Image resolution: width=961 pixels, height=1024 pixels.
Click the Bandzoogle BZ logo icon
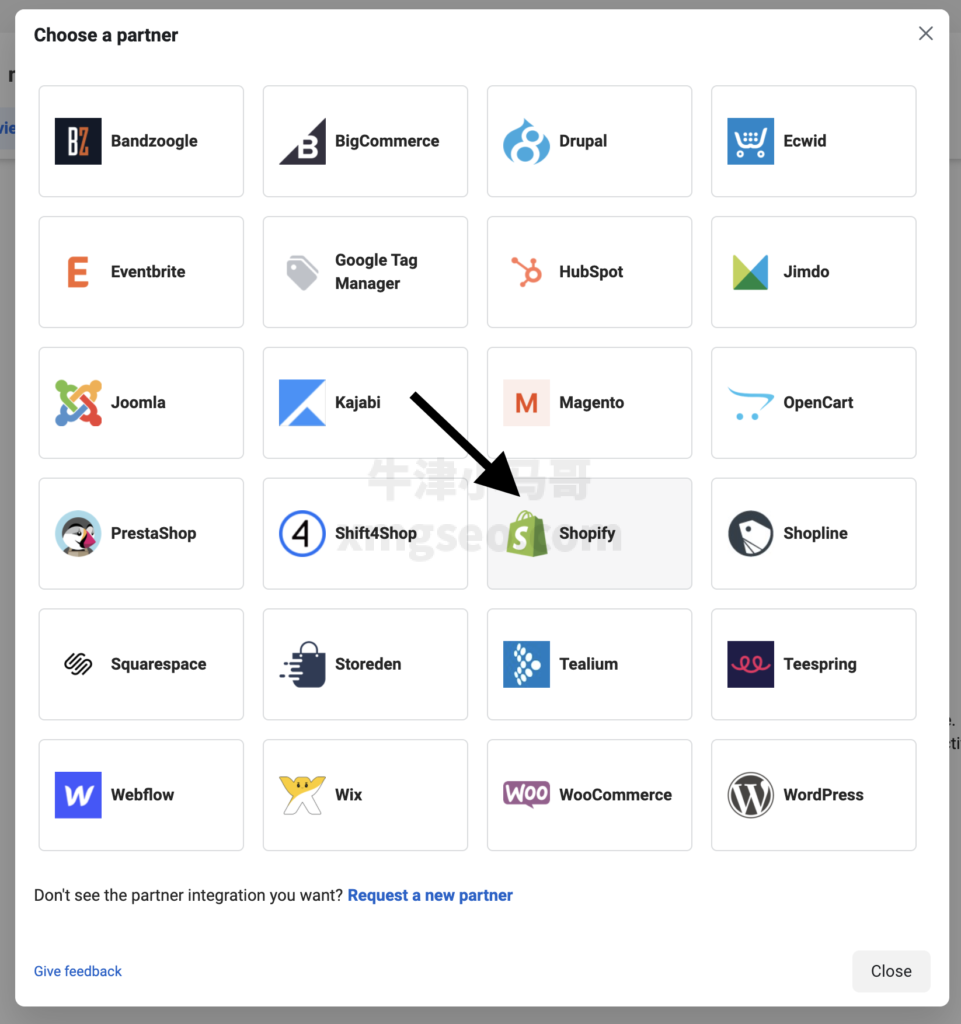[x=78, y=141]
